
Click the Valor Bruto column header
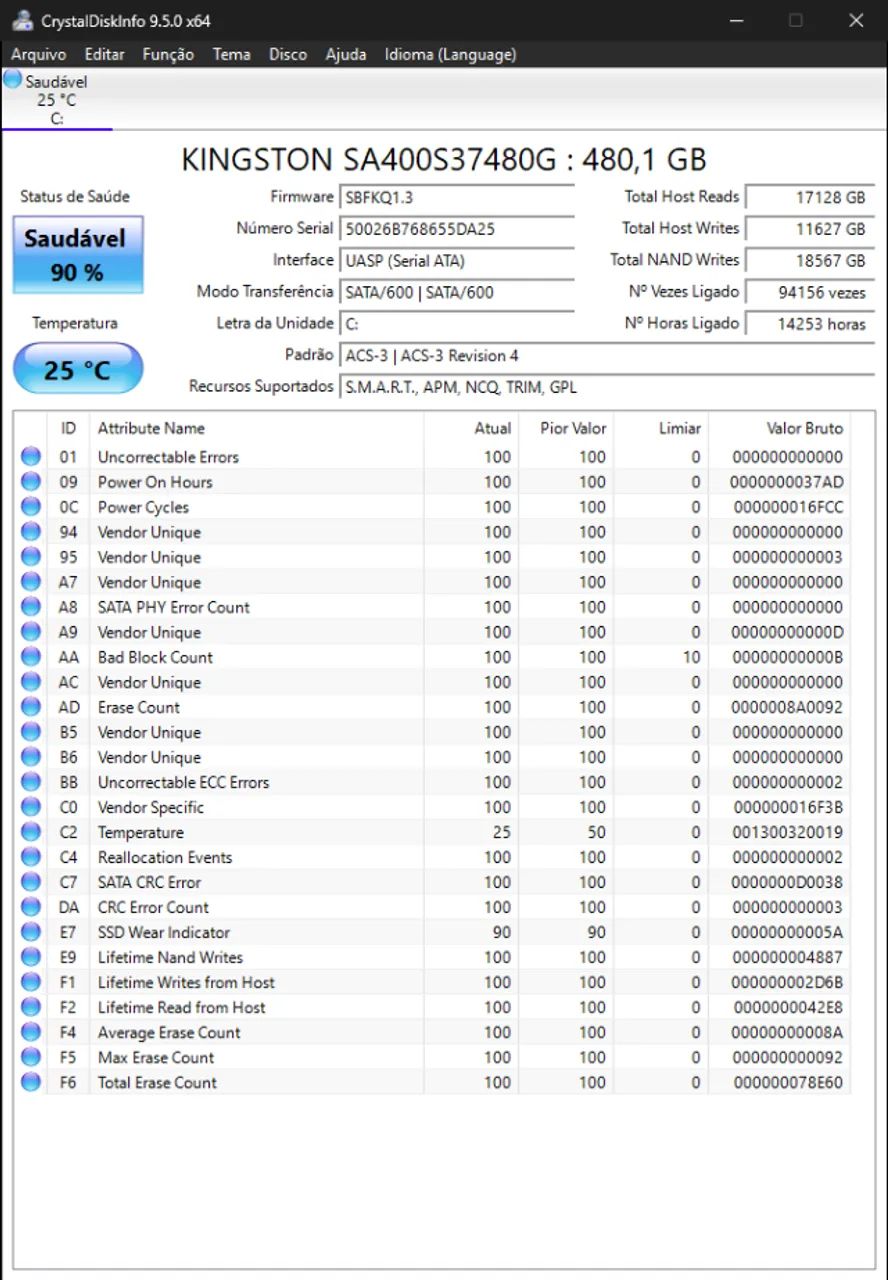click(x=779, y=428)
